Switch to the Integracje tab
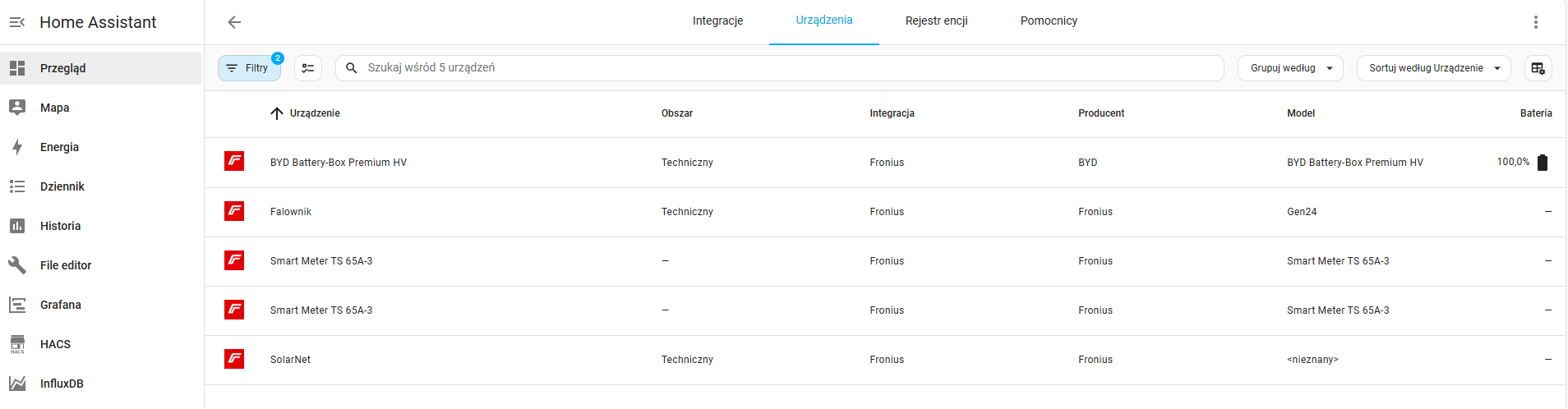1568x409 pixels. [717, 21]
